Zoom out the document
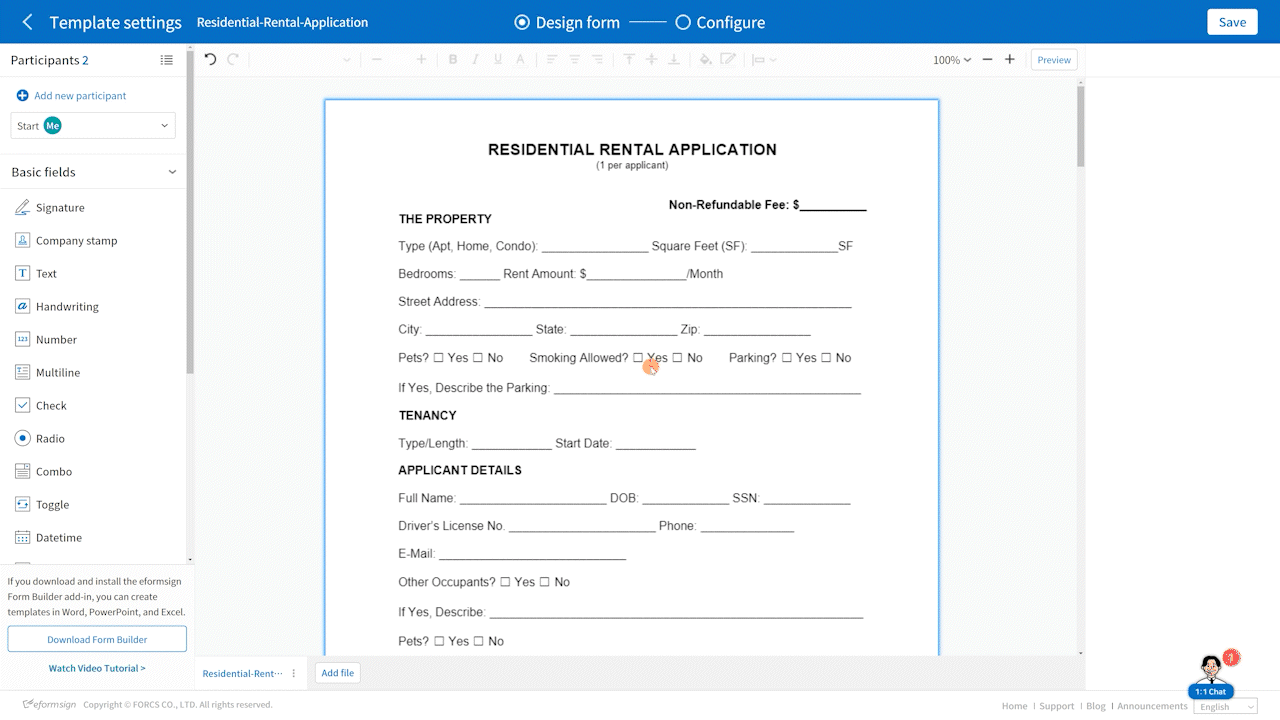Screen dimensions: 1280x720 987,60
